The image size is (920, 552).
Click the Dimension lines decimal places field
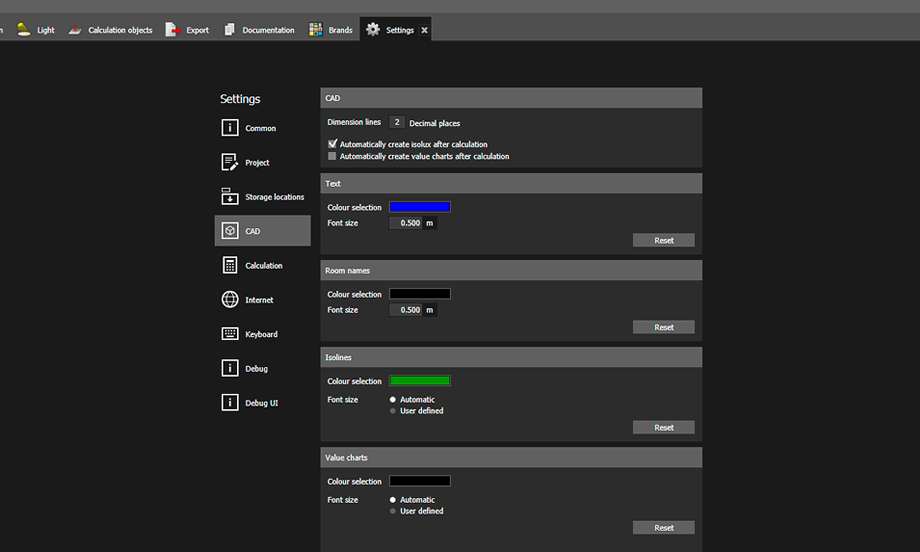pyautogui.click(x=397, y=122)
